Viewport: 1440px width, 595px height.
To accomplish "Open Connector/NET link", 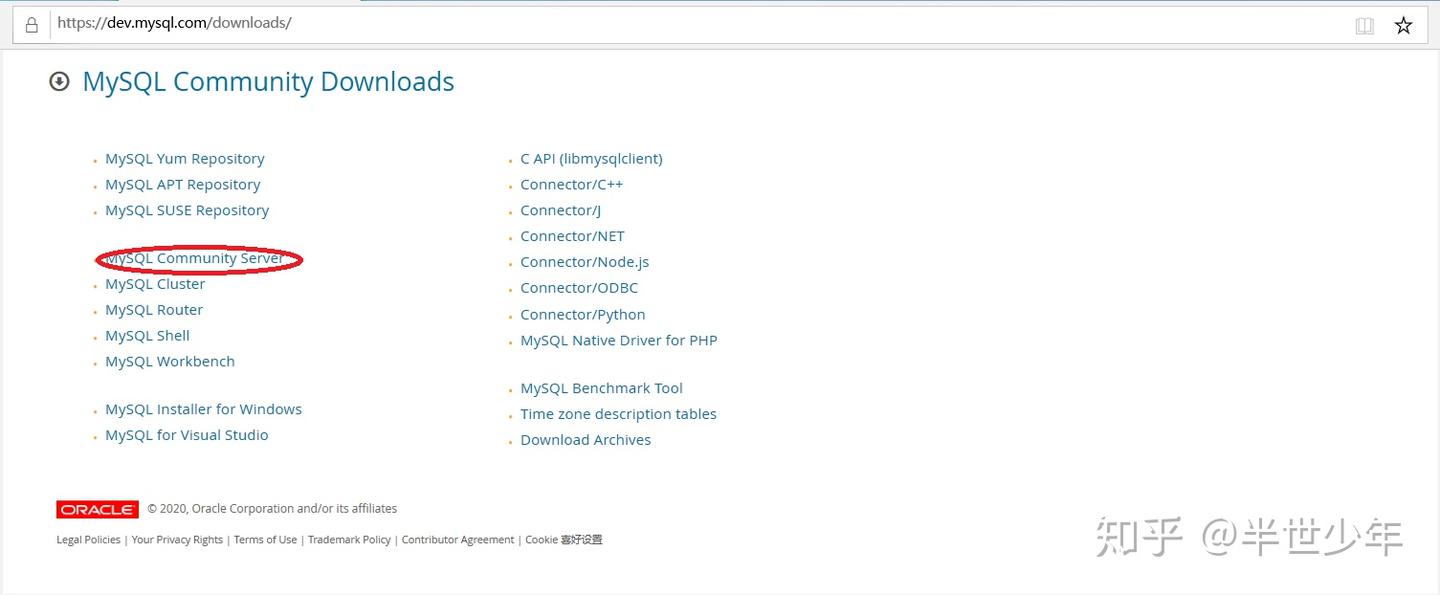I will pyautogui.click(x=572, y=237).
